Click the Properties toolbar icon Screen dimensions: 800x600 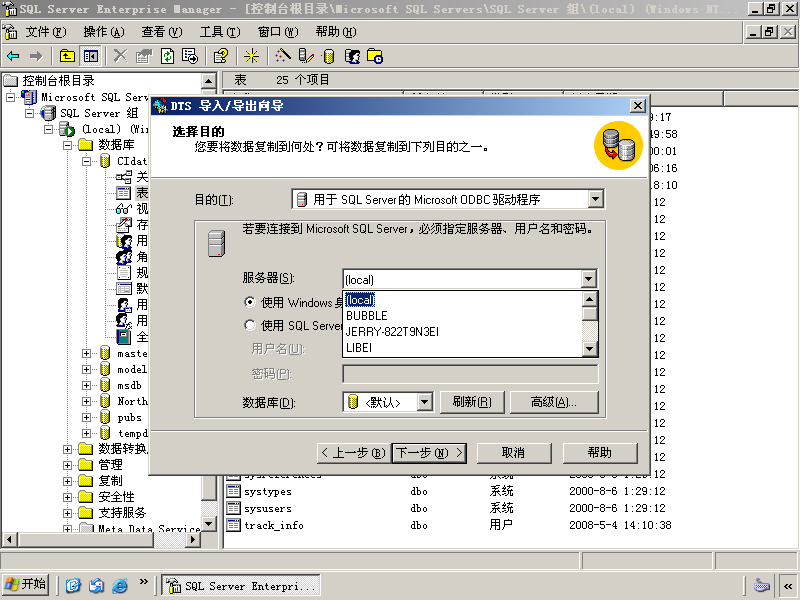click(144, 56)
